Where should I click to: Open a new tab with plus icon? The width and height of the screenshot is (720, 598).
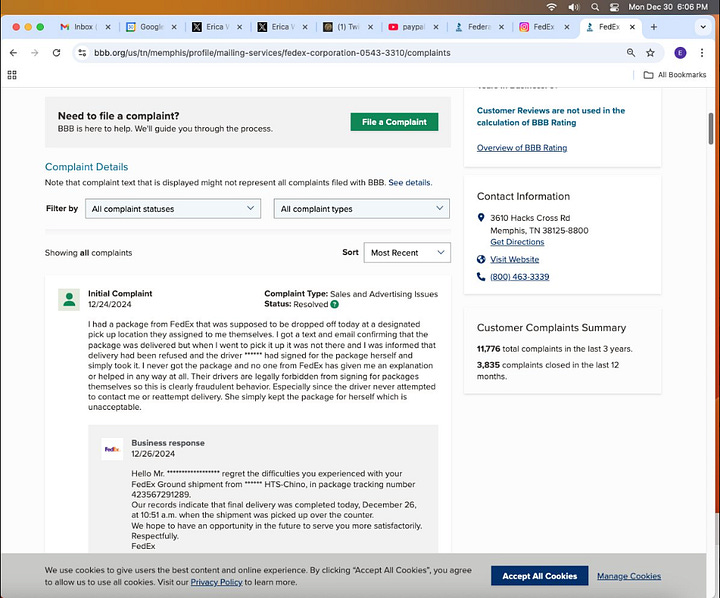(x=653, y=27)
